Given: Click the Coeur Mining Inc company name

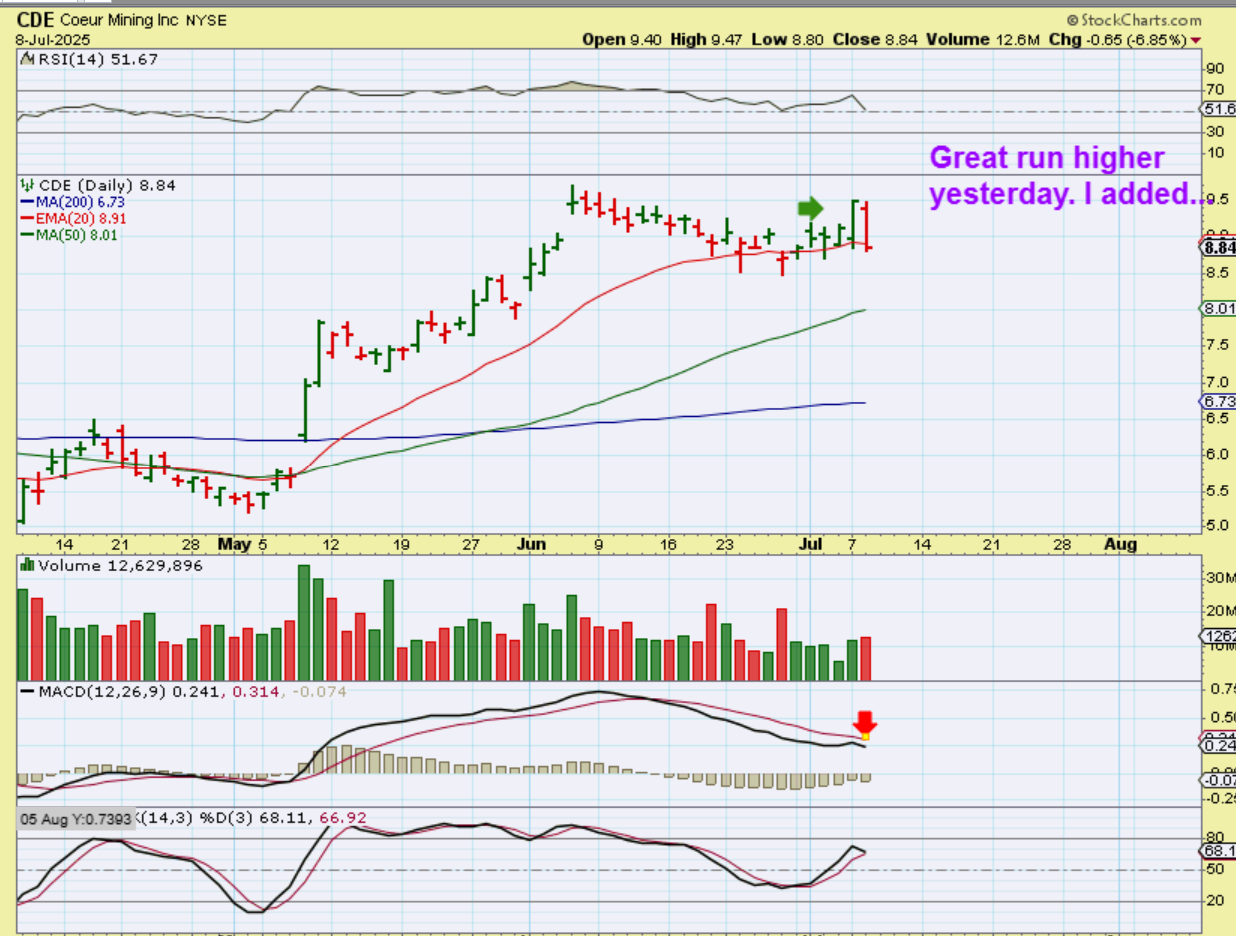Looking at the screenshot, I should click(121, 20).
